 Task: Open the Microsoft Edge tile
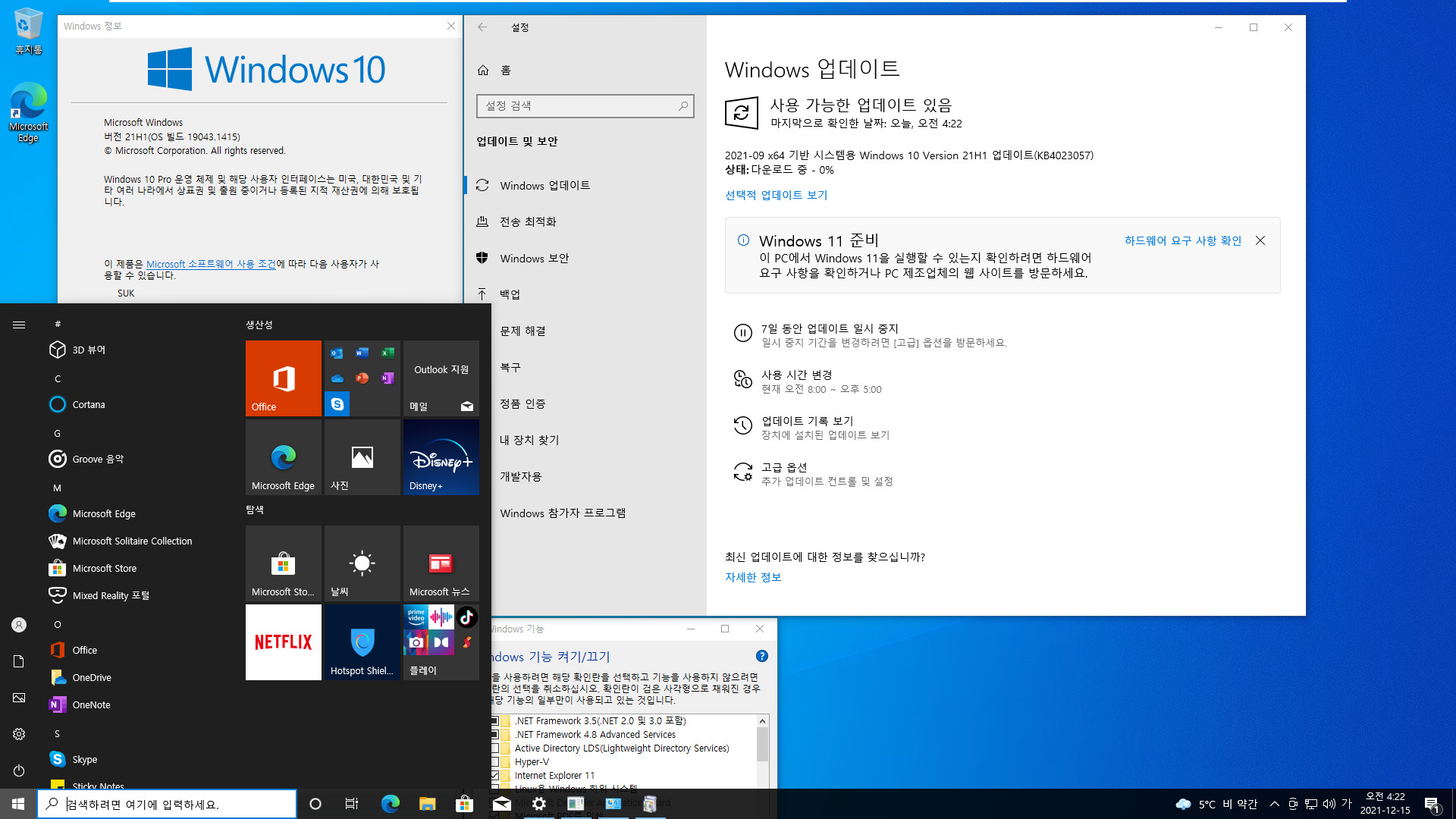[283, 457]
